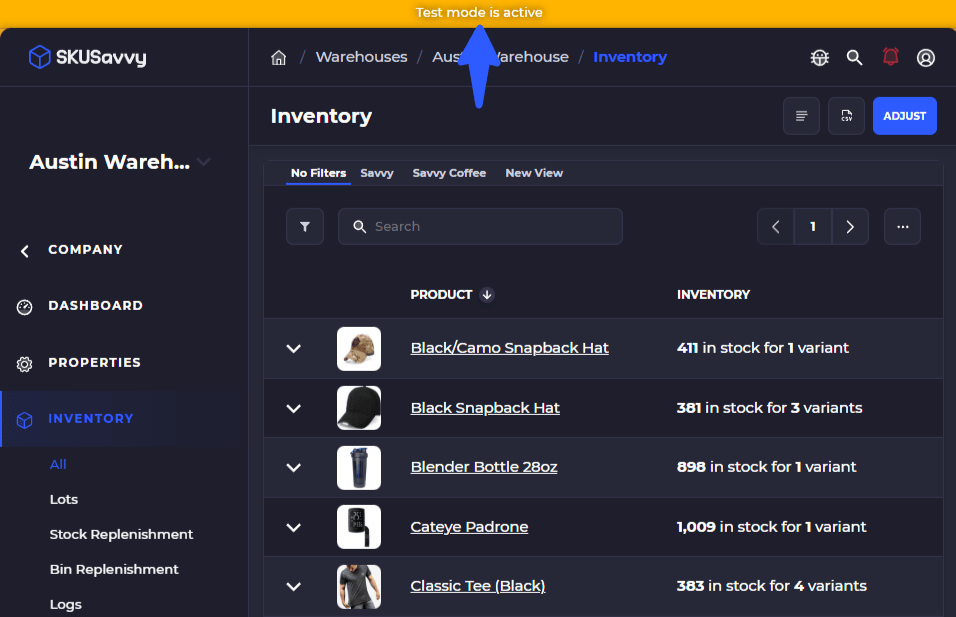Open Black/Camo Snapback Hat product link

[510, 348]
